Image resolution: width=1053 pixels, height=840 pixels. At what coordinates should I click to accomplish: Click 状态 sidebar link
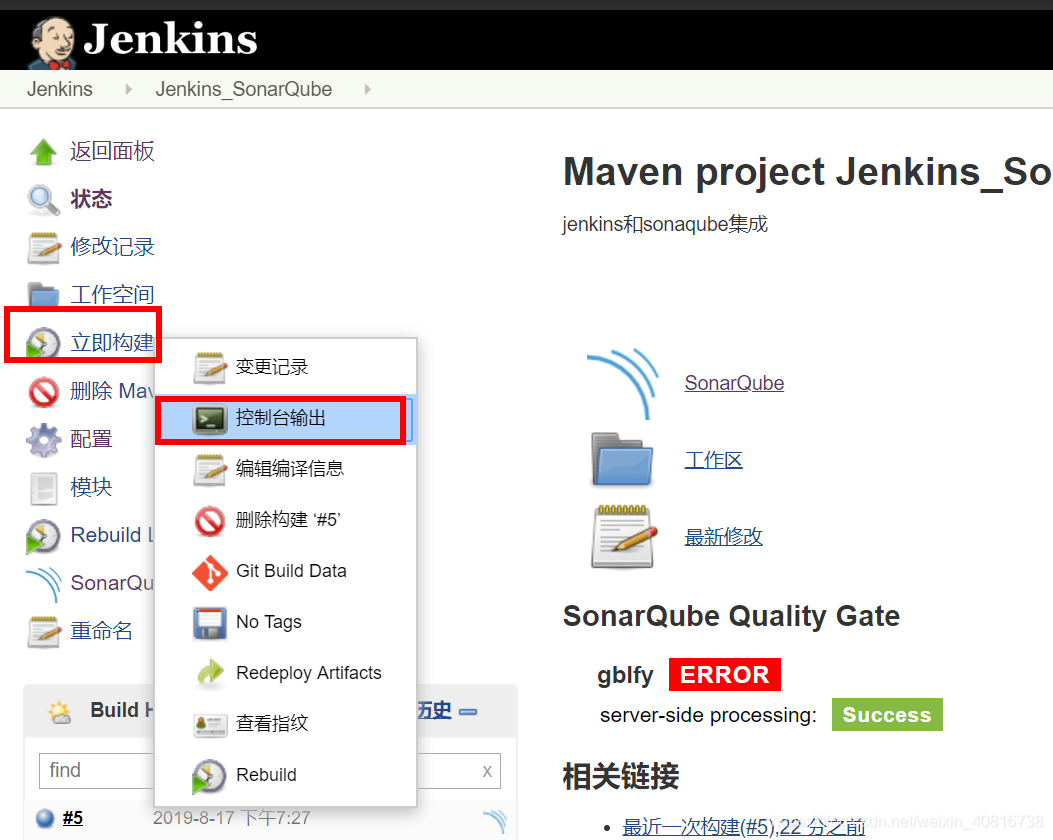[x=91, y=199]
